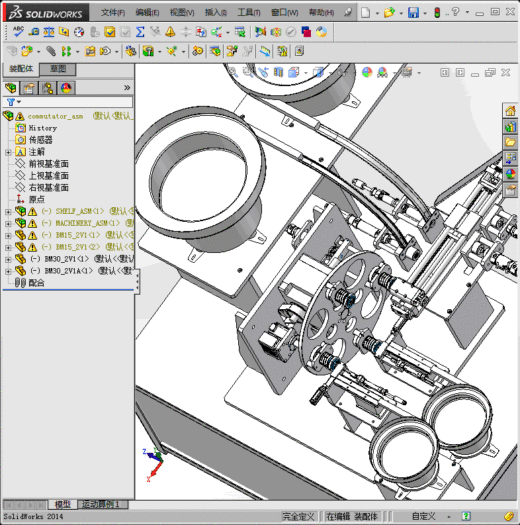Click the Save disk icon
Screen dimensions: 520x525
click(x=413, y=13)
